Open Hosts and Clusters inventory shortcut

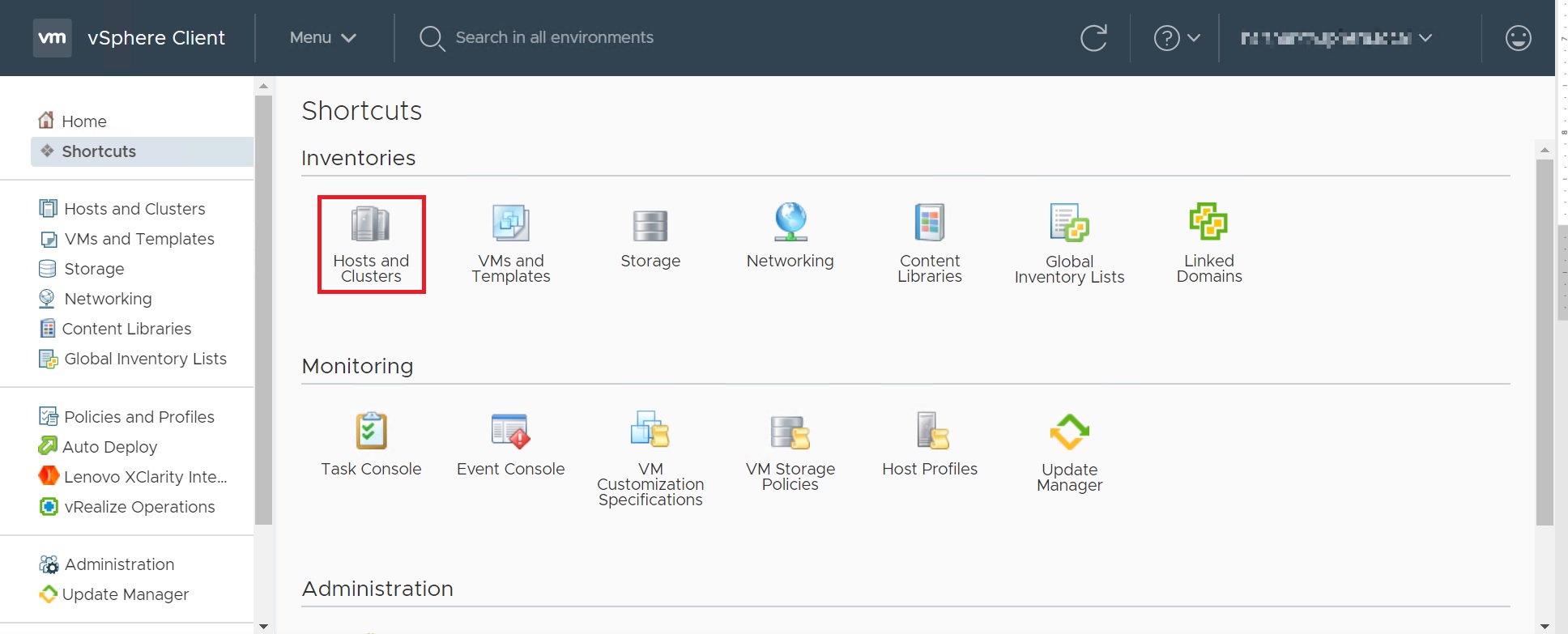[x=371, y=244]
